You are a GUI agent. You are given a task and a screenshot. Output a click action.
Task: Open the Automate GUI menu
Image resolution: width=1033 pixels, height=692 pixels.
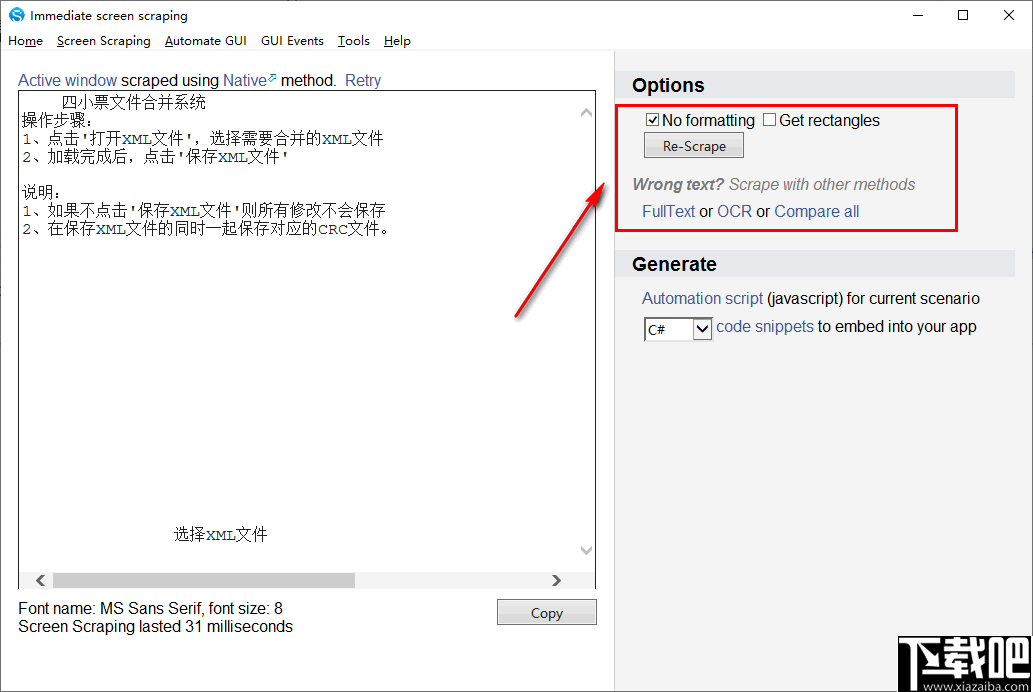point(205,41)
